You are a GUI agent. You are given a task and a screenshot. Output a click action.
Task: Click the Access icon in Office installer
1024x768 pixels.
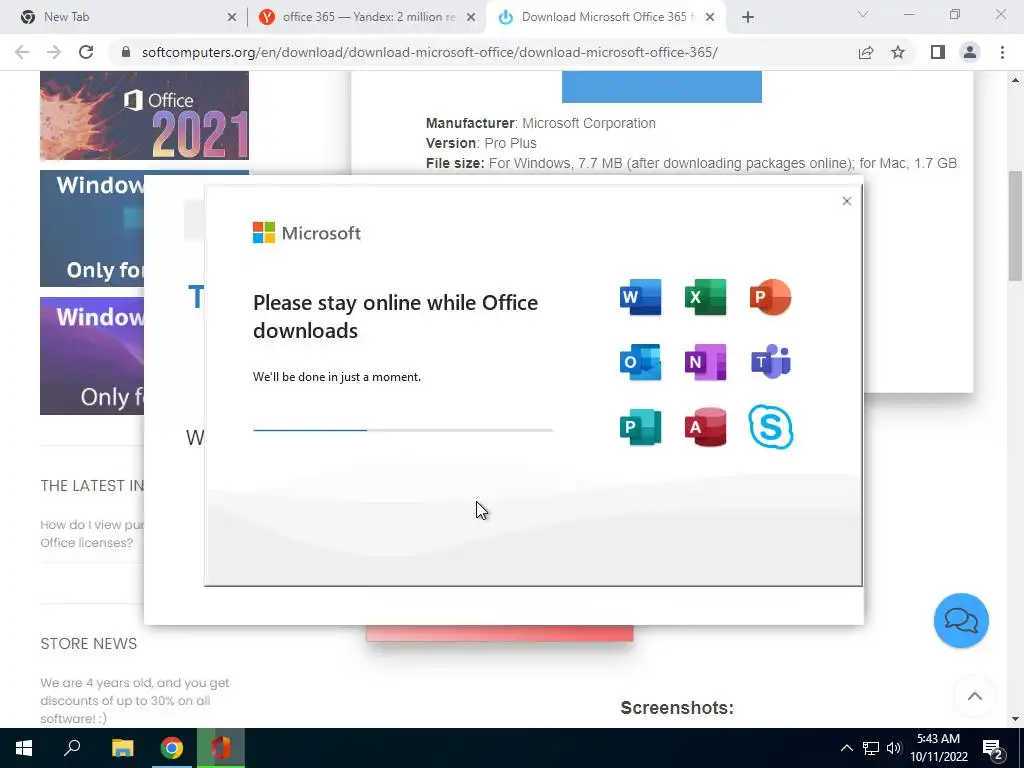(705, 427)
